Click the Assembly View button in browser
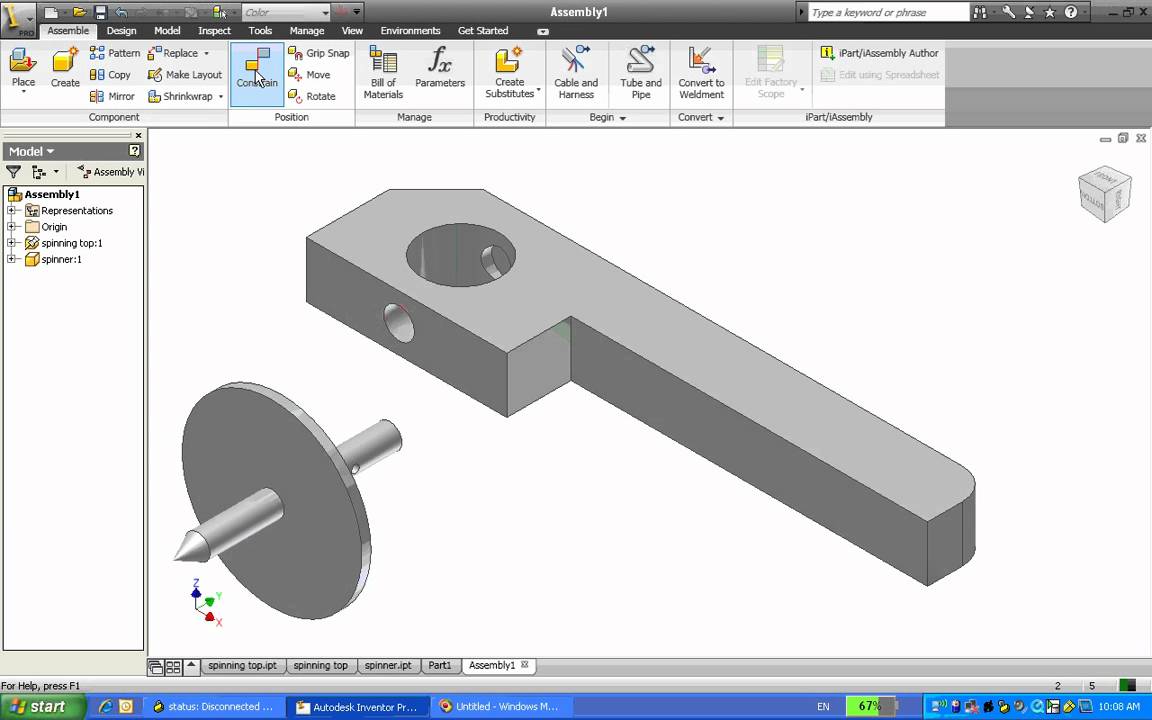Viewport: 1152px width, 720px height. [111, 172]
